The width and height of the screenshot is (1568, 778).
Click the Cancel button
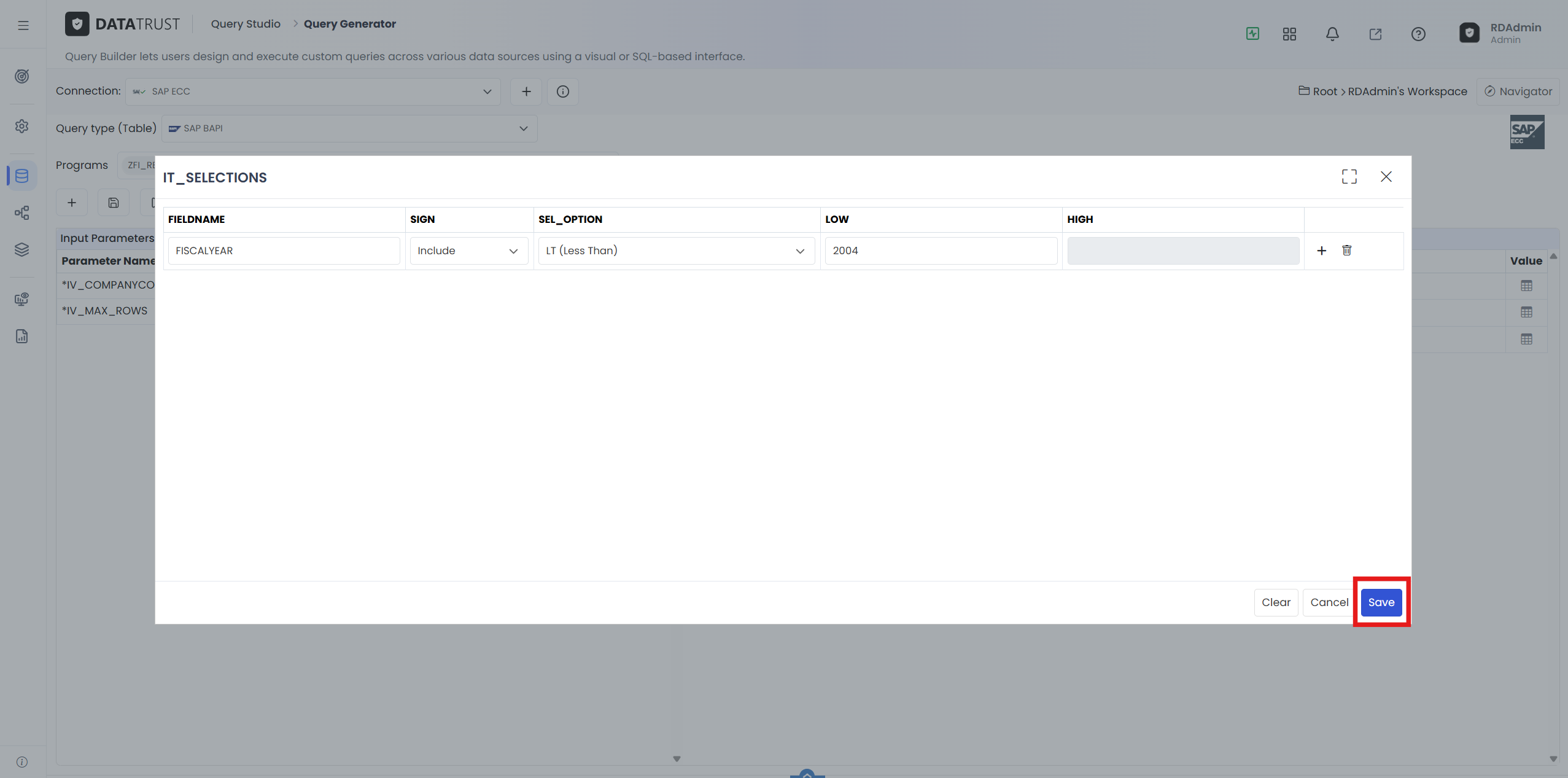1329,602
